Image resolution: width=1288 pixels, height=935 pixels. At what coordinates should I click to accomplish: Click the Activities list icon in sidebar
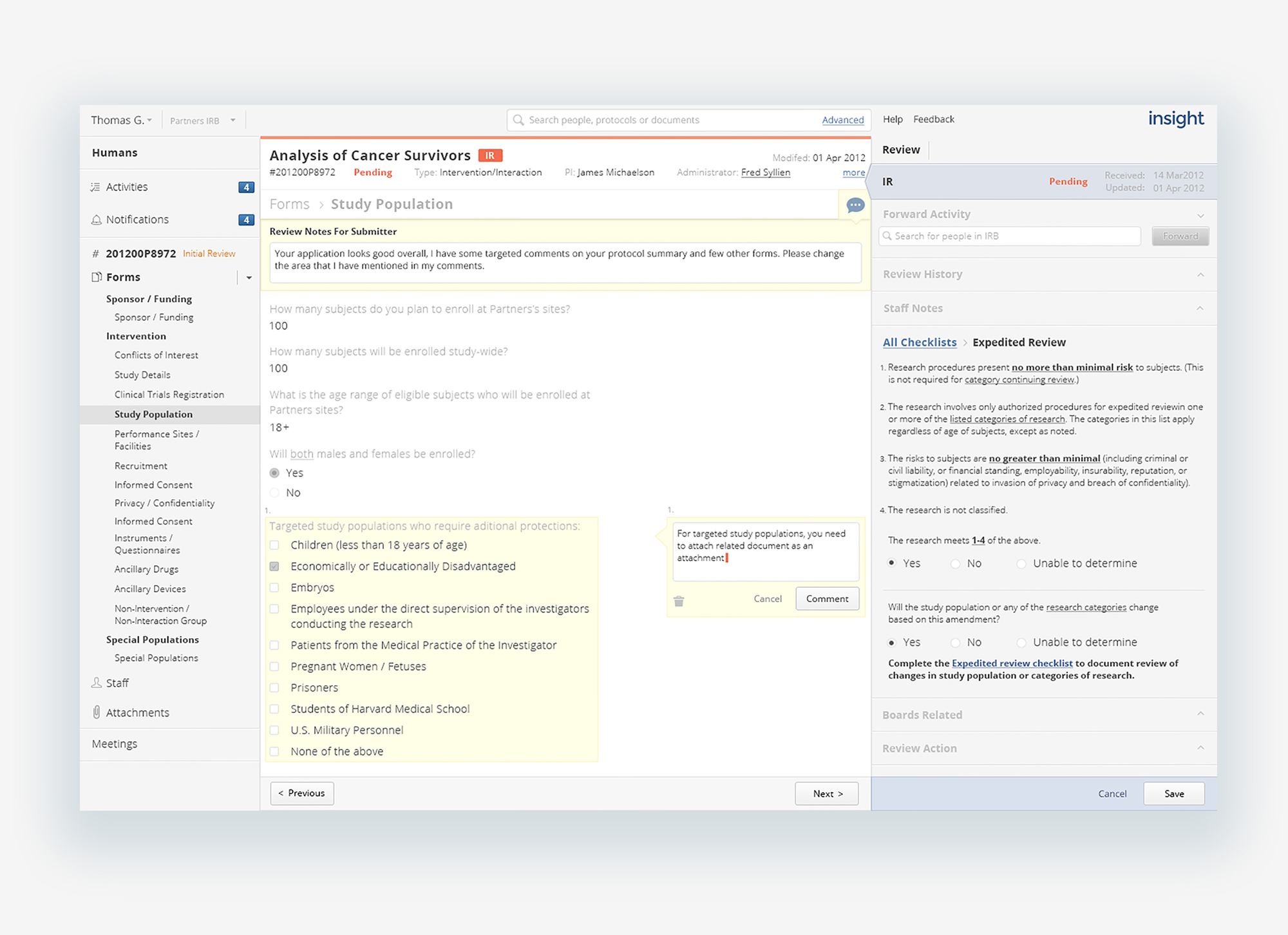[95, 187]
